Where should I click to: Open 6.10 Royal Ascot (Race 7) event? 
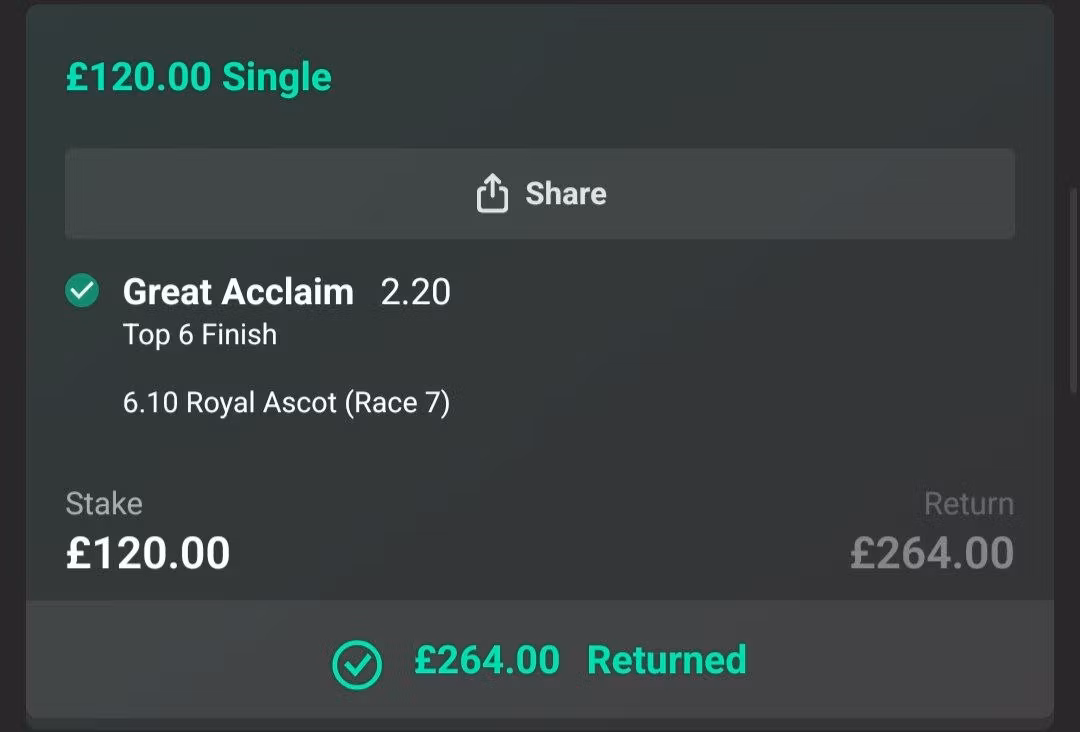(x=287, y=403)
